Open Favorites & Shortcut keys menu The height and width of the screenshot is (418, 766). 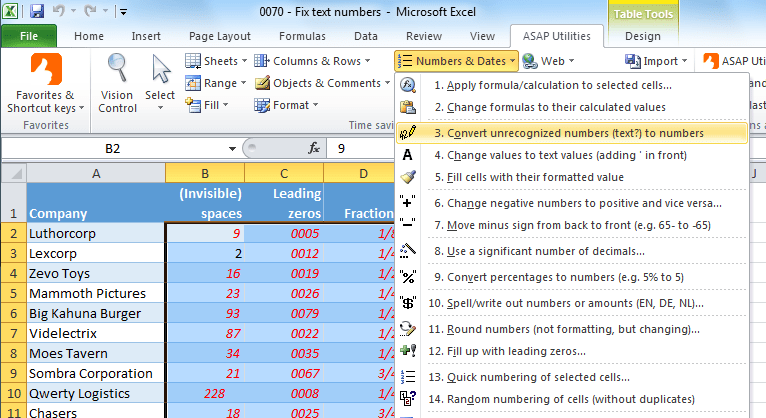(x=45, y=83)
